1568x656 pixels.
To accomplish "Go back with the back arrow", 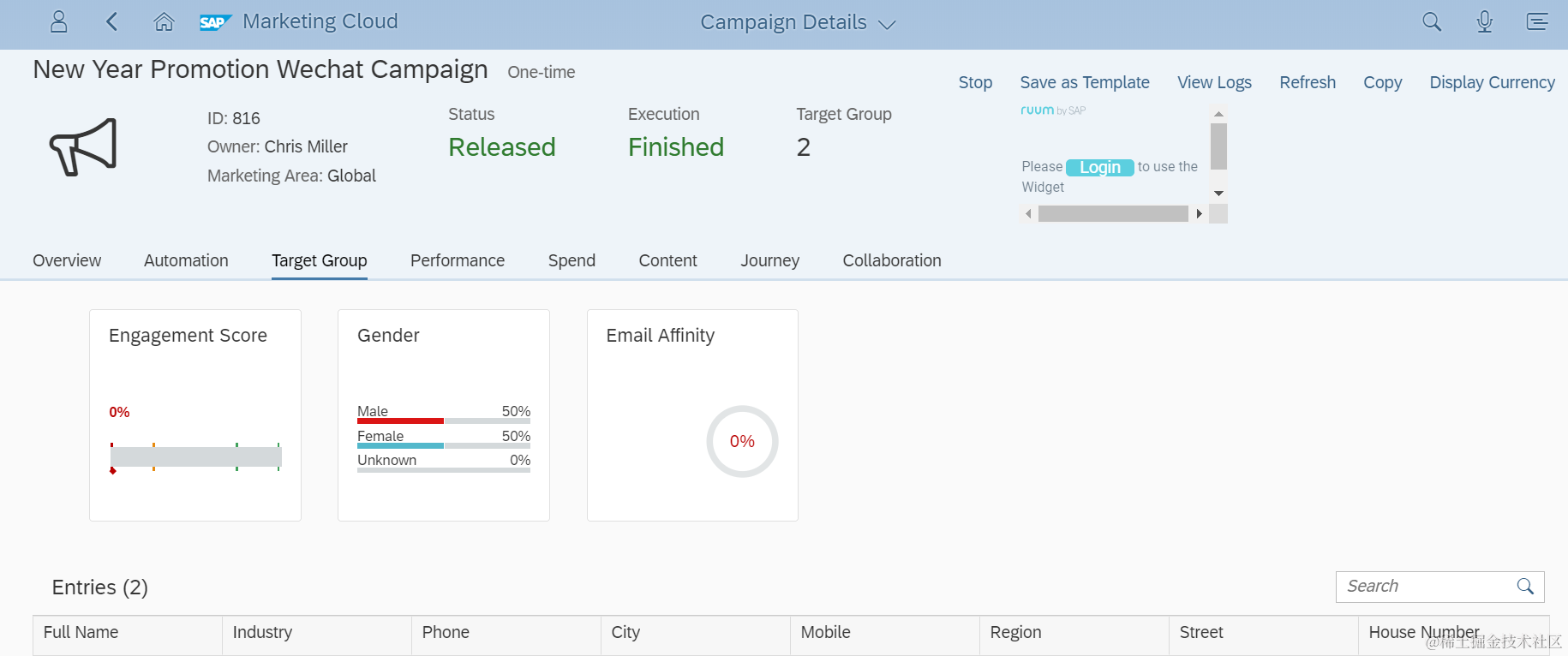I will (111, 21).
